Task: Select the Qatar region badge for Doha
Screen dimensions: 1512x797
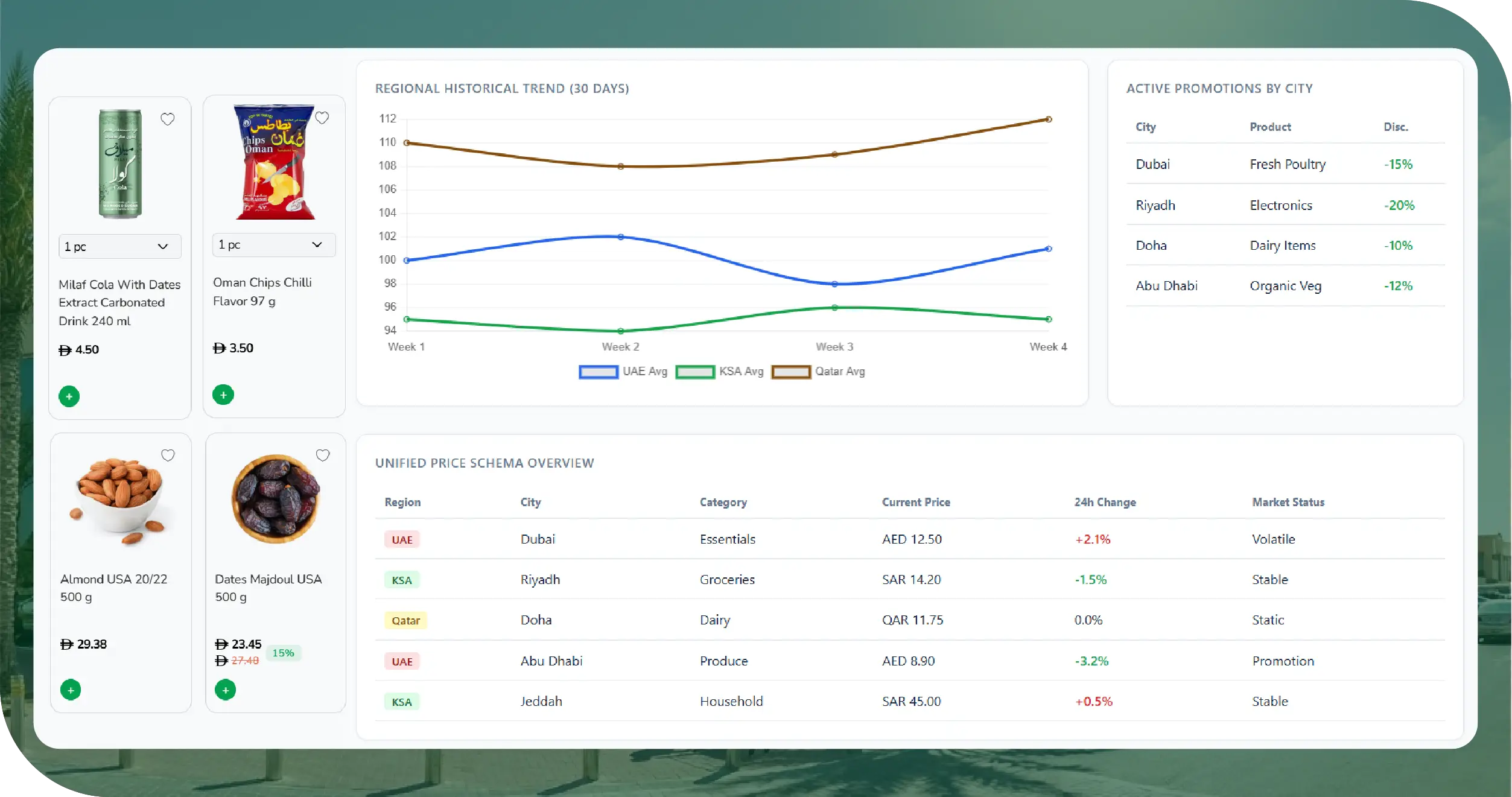Action: pos(405,620)
